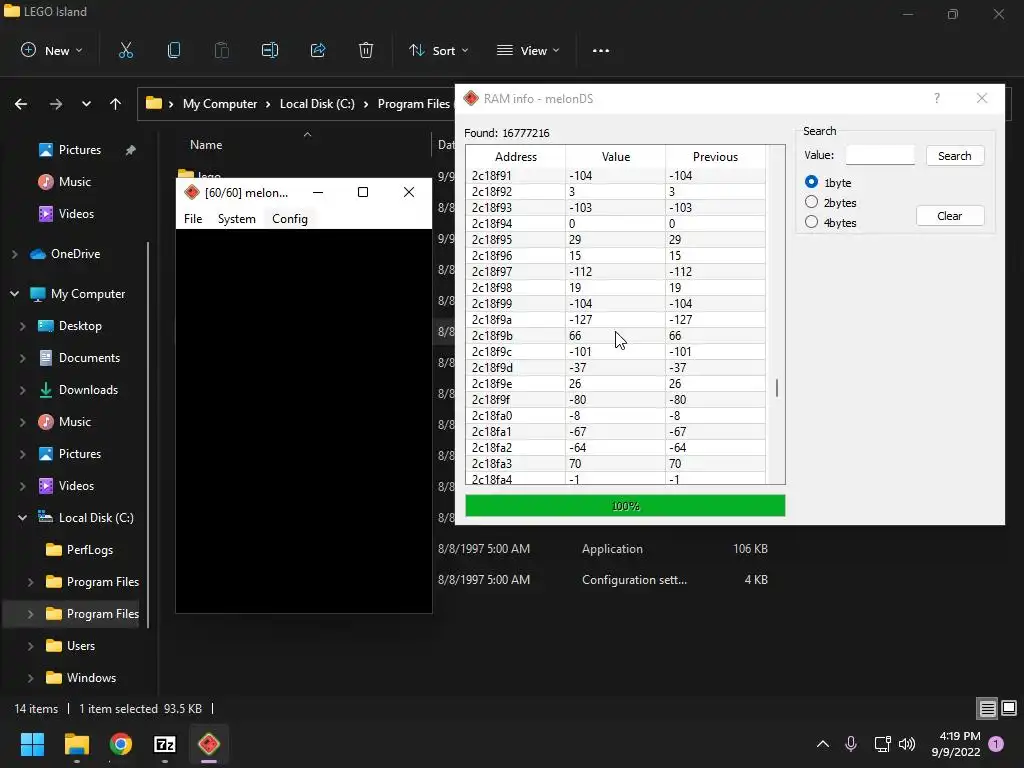Switch to large thumbnails view icon
Image resolution: width=1024 pixels, height=768 pixels.
(1009, 709)
